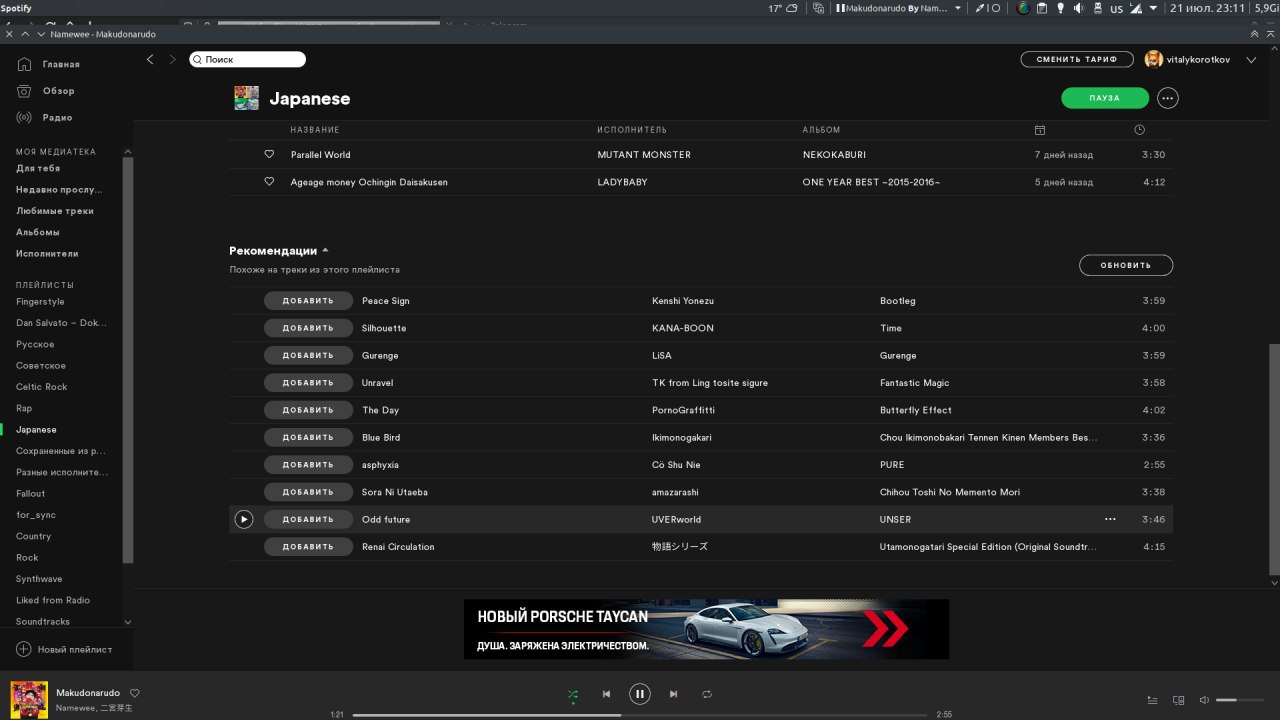Add Unravel to the playlist
The width and height of the screenshot is (1280, 720).
click(x=308, y=383)
